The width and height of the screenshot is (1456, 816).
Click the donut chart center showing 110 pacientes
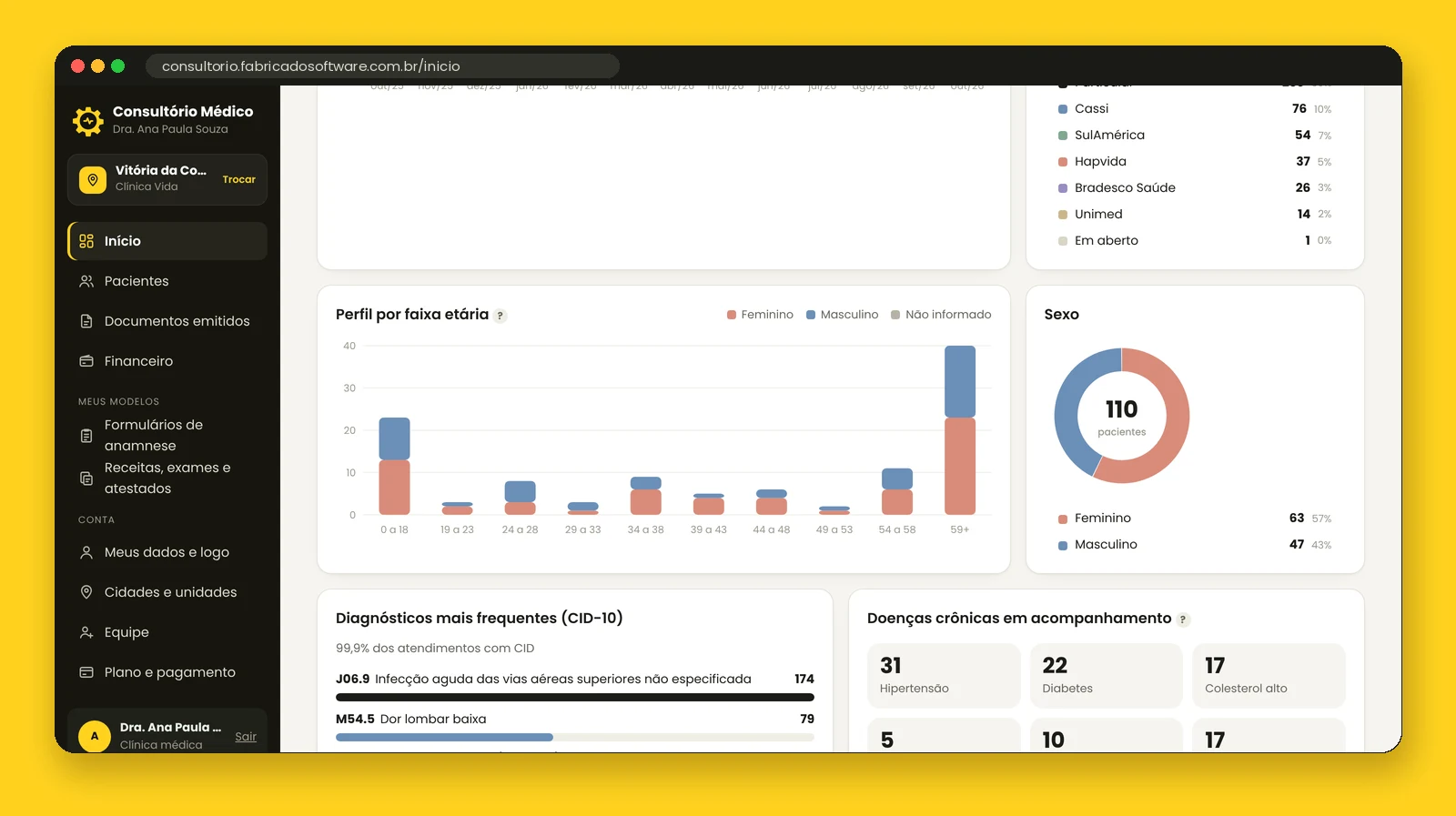tap(1122, 416)
